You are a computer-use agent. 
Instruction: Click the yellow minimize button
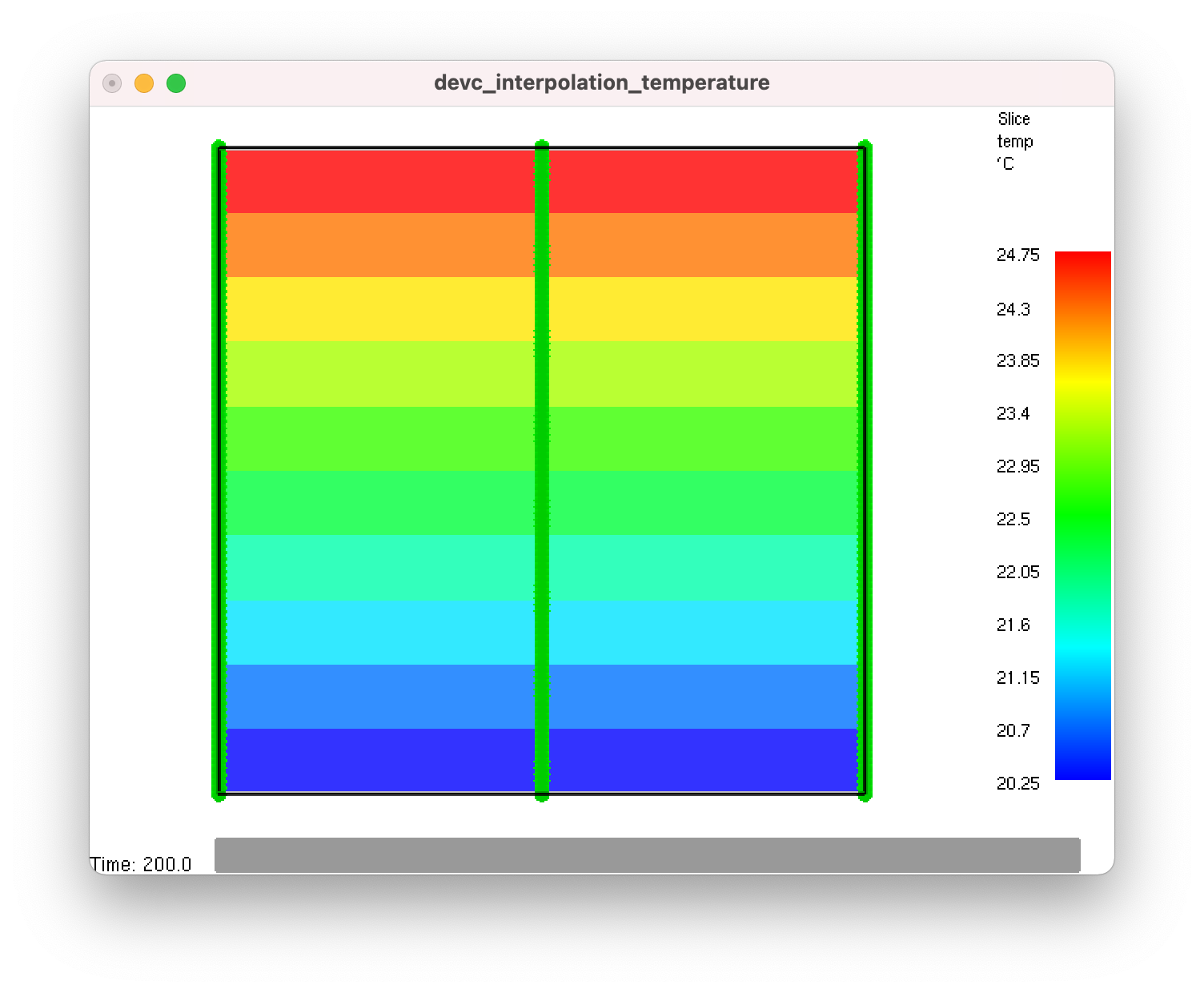pyautogui.click(x=144, y=82)
